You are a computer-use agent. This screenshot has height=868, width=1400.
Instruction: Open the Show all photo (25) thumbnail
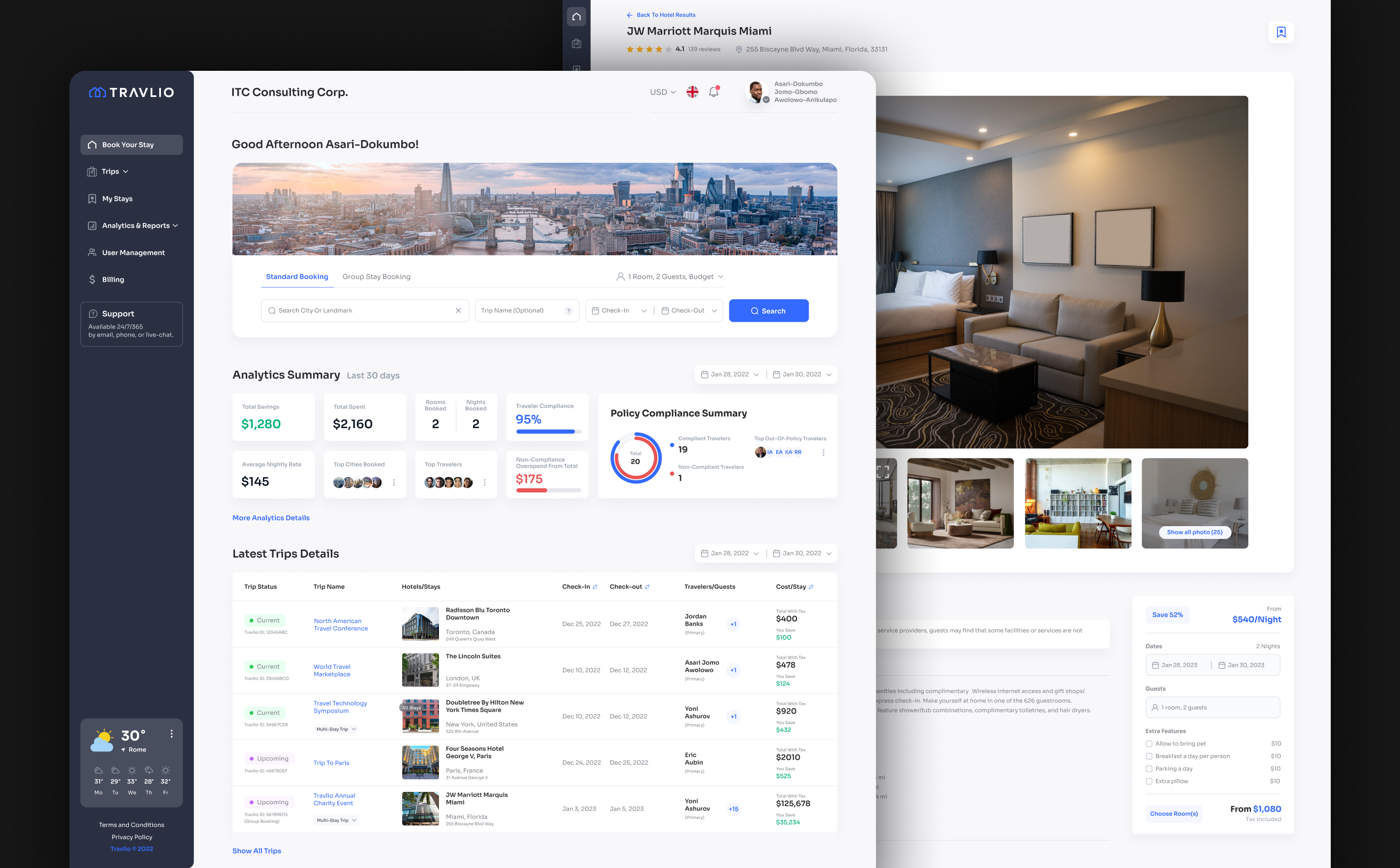(x=1194, y=503)
